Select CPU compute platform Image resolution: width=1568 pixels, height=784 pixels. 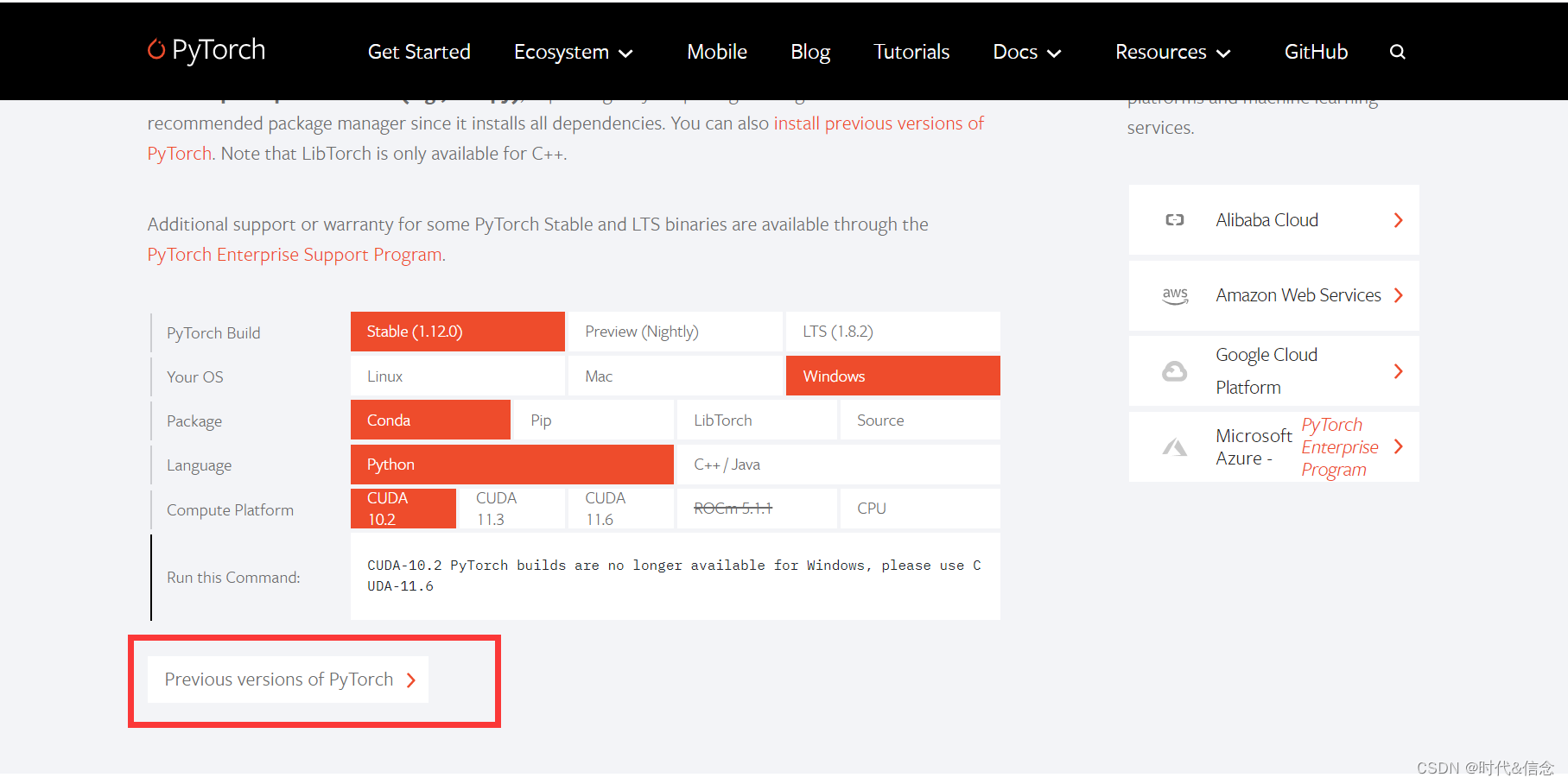point(920,509)
